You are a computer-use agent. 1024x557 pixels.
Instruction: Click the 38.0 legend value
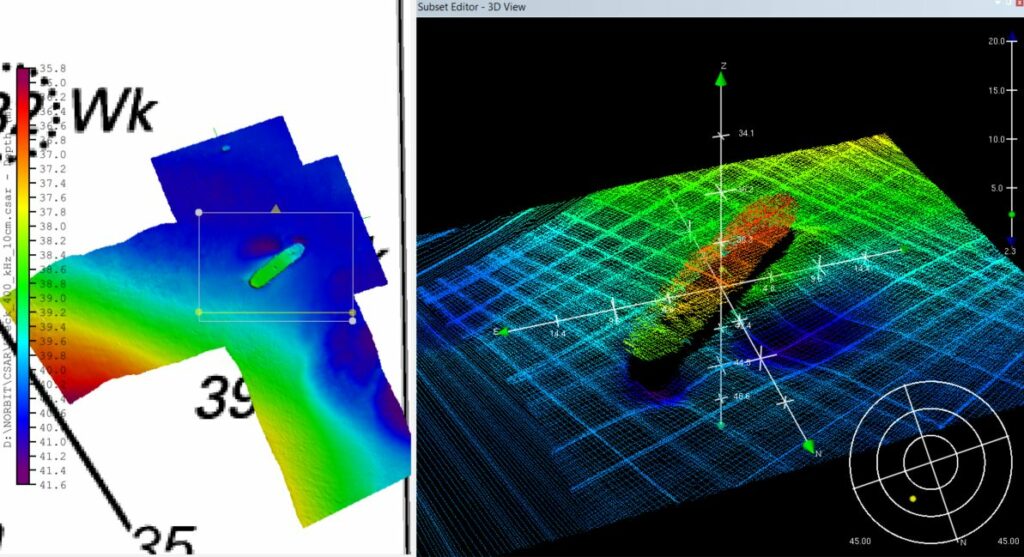tap(53, 226)
